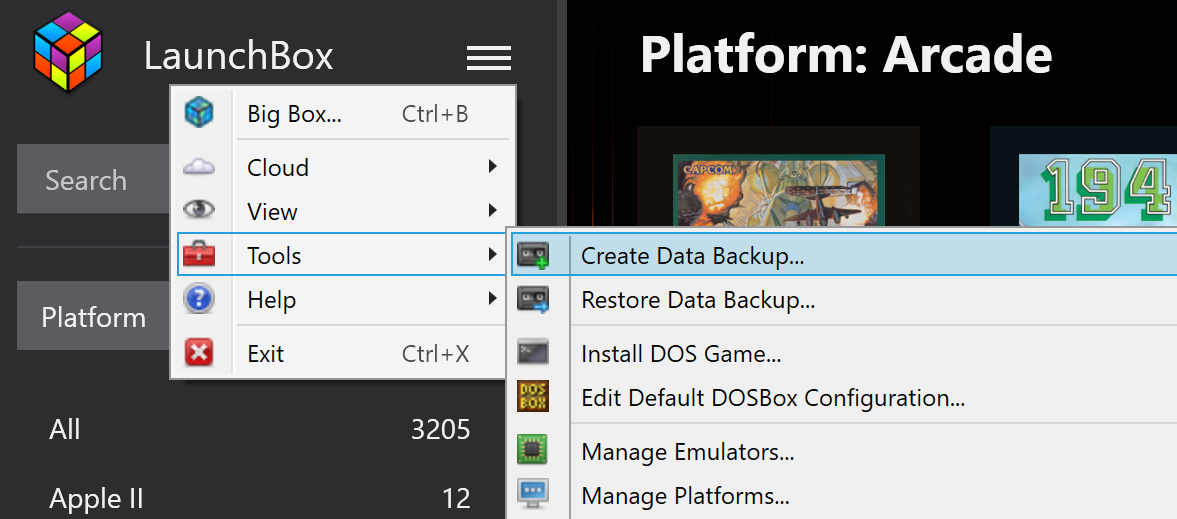Click the 3205 games count
1177x519 pixels.
pos(441,430)
